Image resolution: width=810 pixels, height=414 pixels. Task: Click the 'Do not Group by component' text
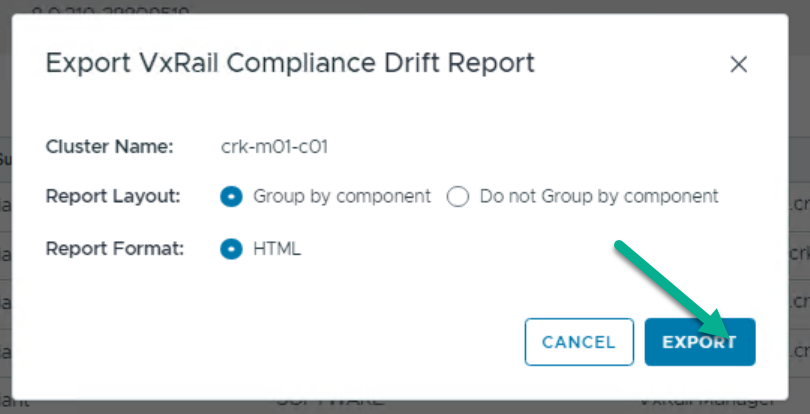598,197
